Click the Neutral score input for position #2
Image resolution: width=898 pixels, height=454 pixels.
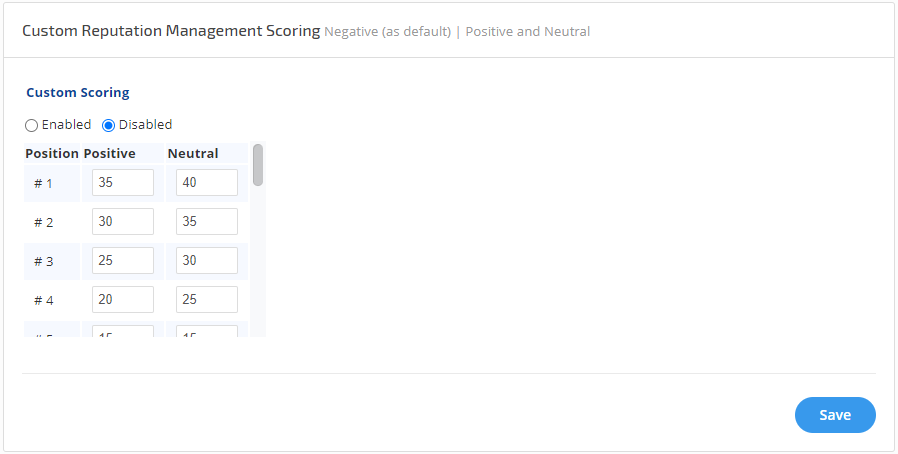click(207, 222)
